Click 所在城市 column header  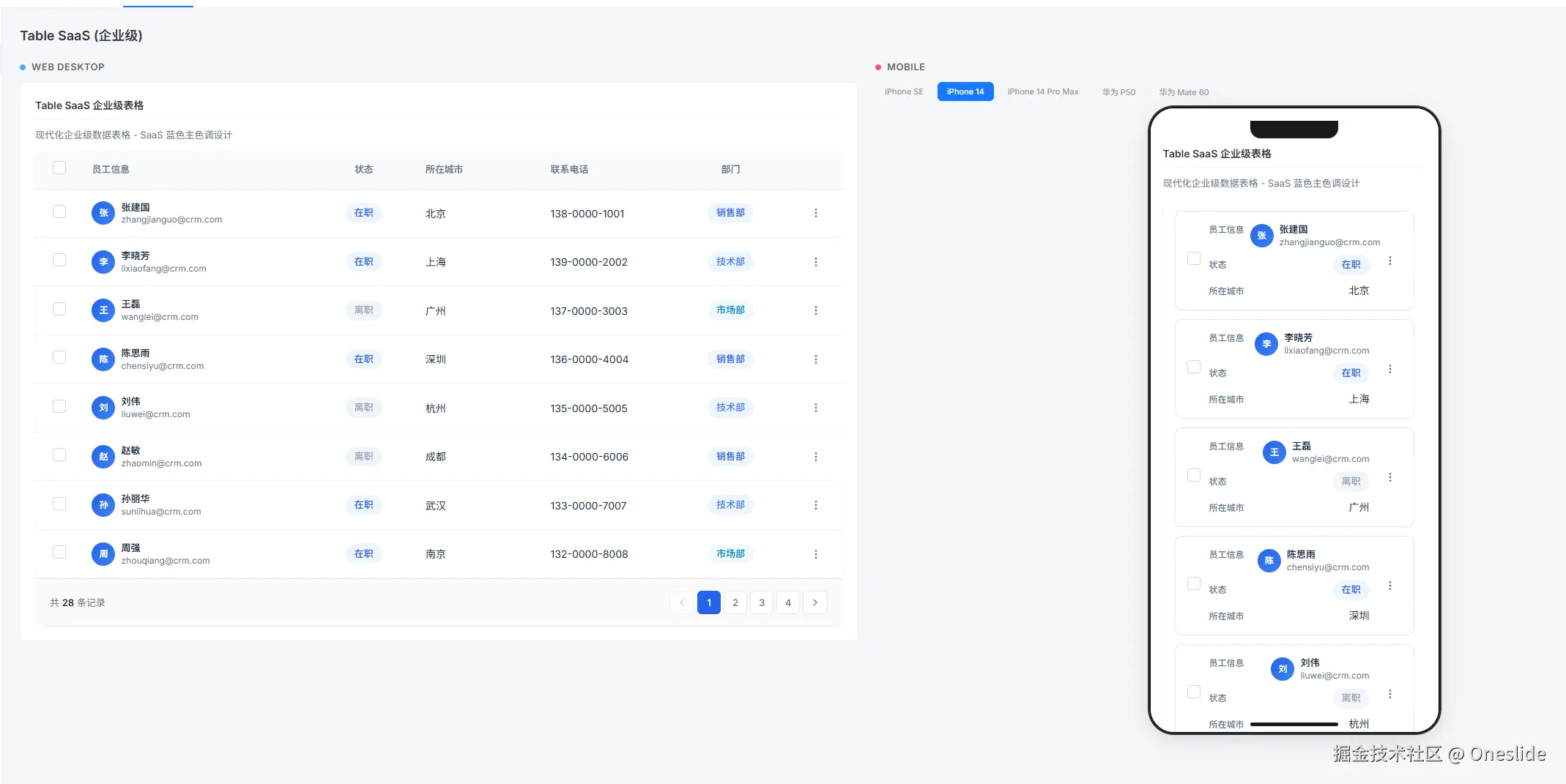point(444,169)
